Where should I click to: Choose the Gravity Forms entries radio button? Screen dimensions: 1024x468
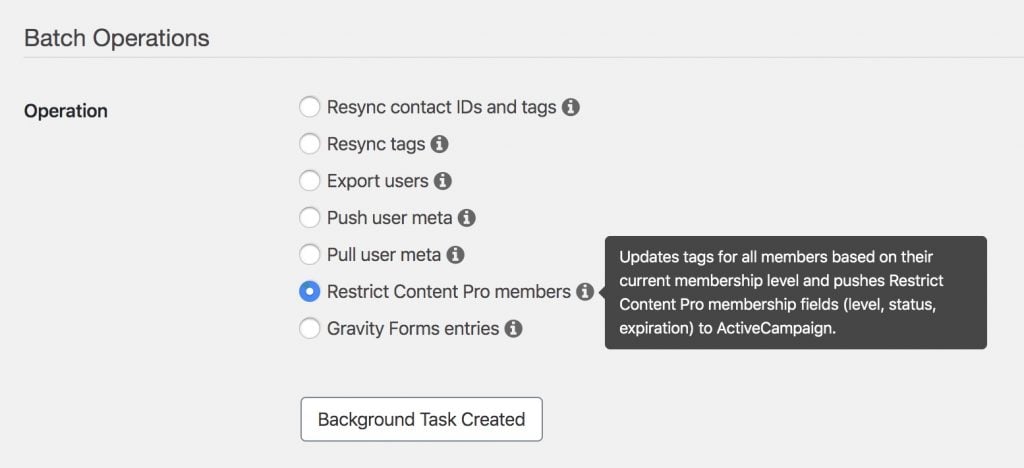pyautogui.click(x=310, y=328)
